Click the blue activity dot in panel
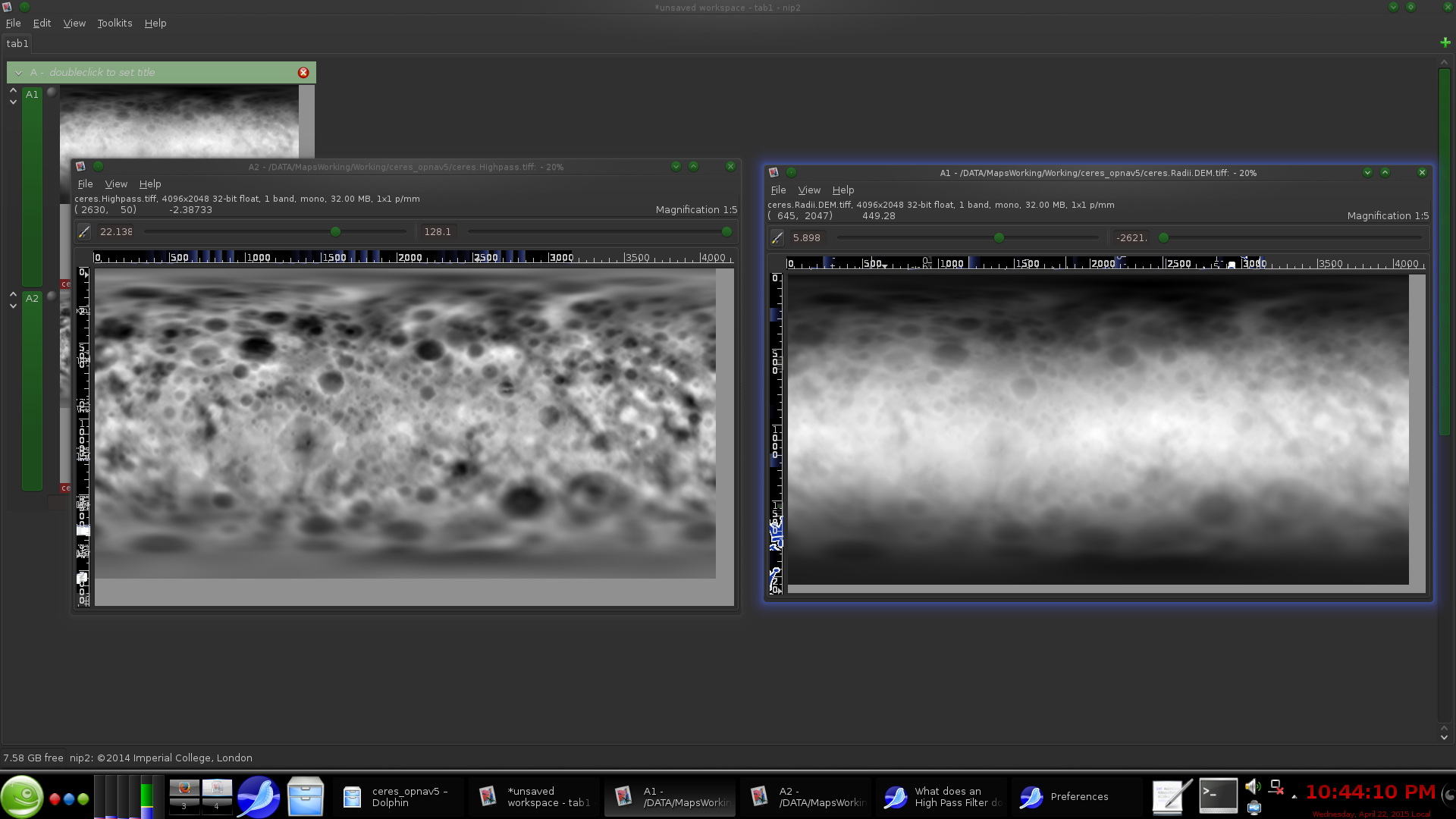The image size is (1456, 819). coord(69,799)
